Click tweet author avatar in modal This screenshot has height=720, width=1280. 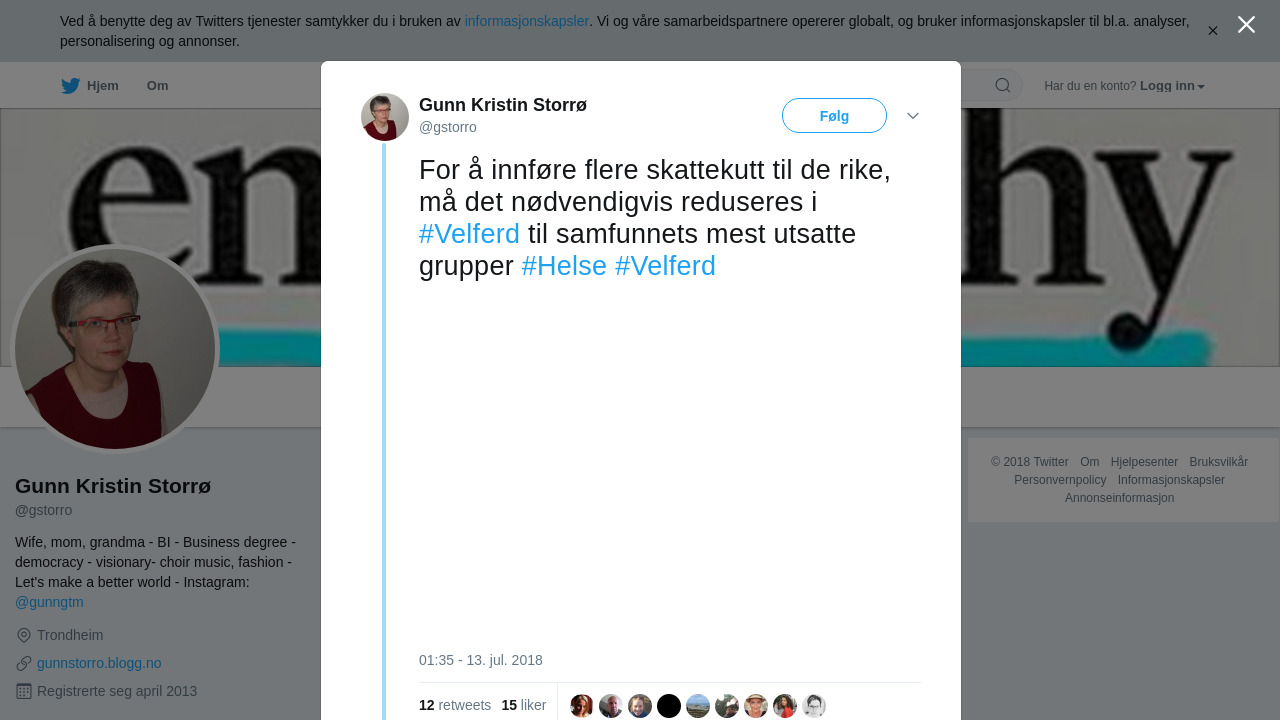click(385, 117)
